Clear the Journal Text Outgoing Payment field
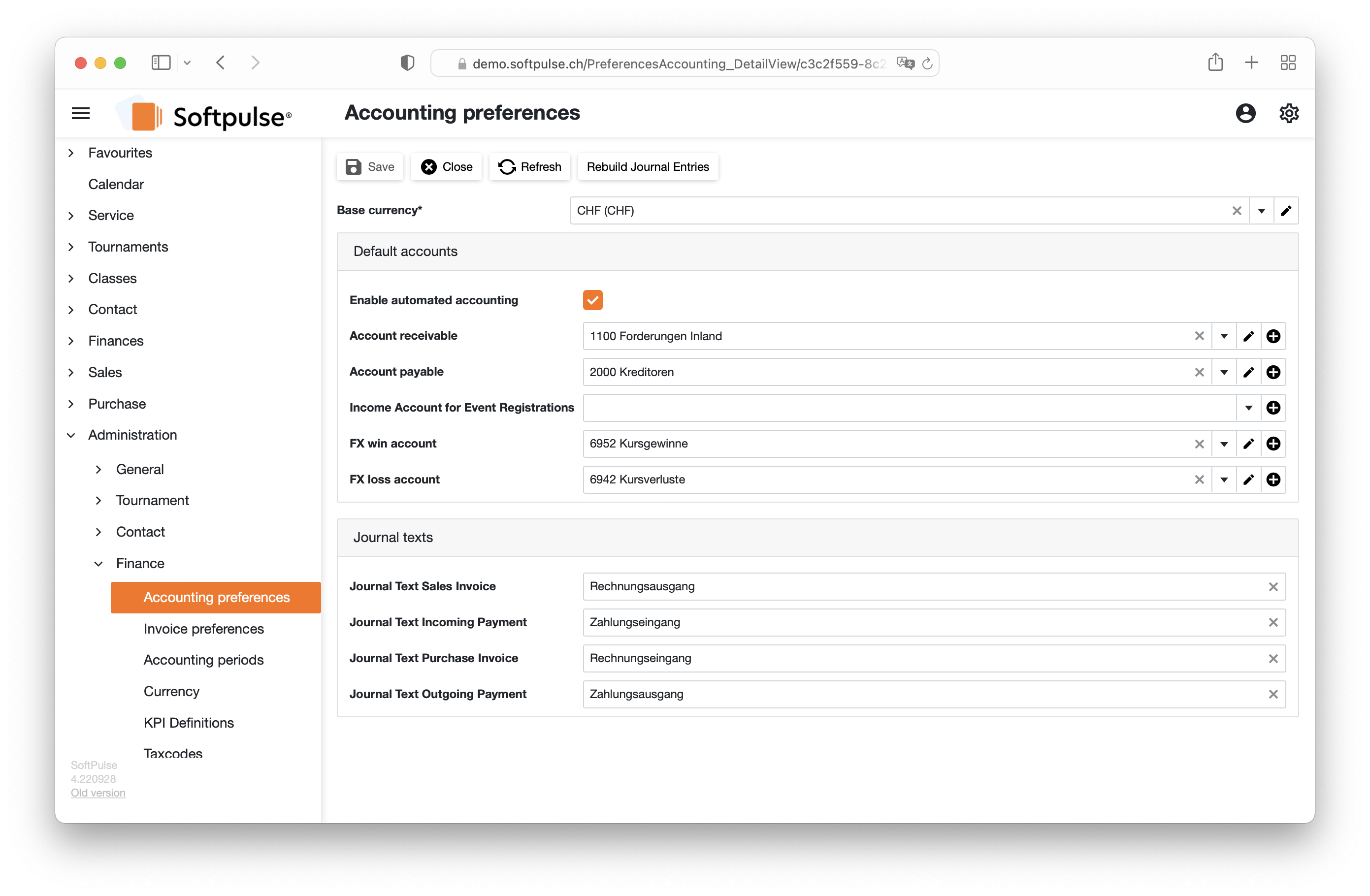The width and height of the screenshot is (1370, 896). 1272,694
